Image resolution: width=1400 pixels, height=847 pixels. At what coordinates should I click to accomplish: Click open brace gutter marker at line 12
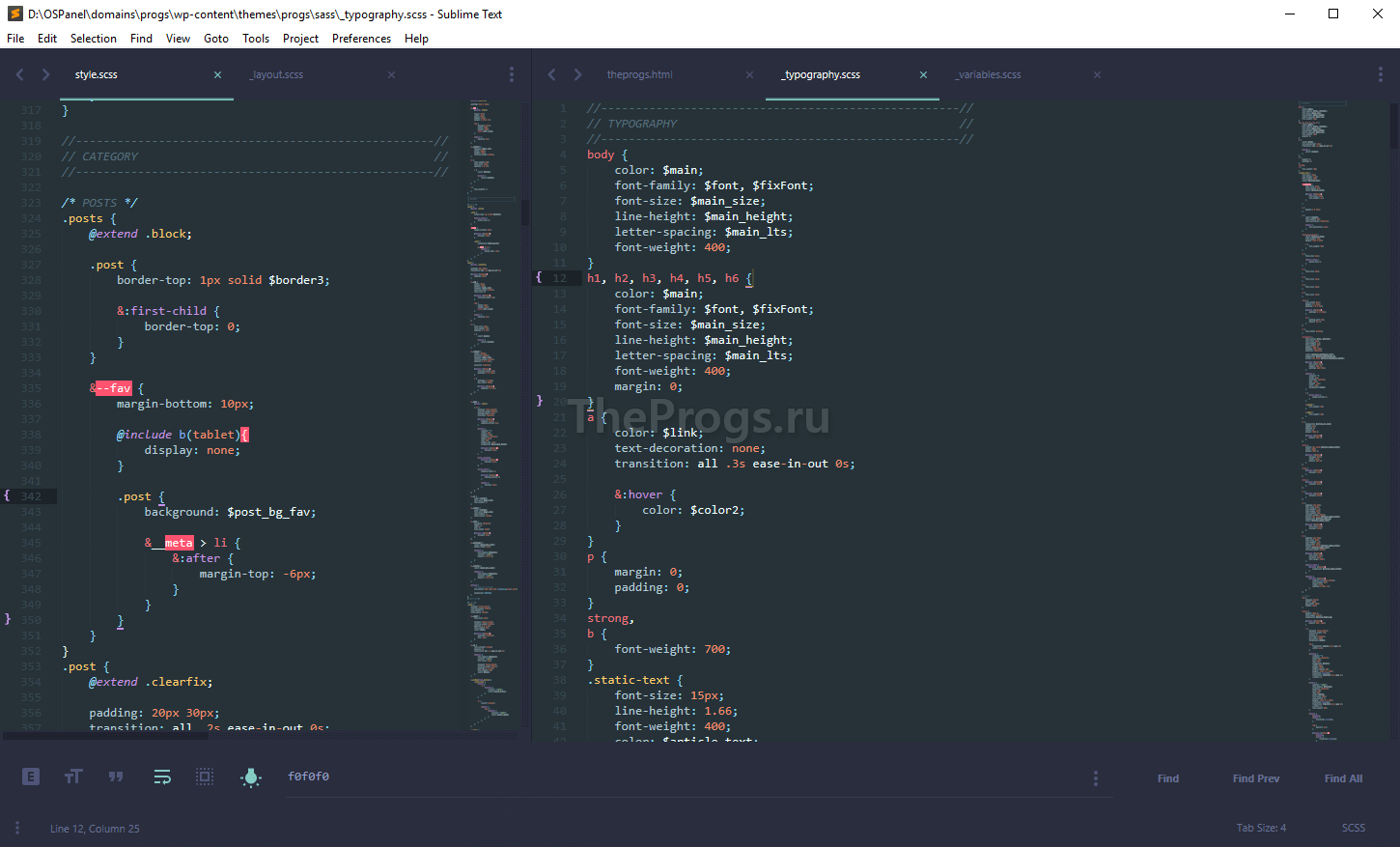(x=539, y=277)
